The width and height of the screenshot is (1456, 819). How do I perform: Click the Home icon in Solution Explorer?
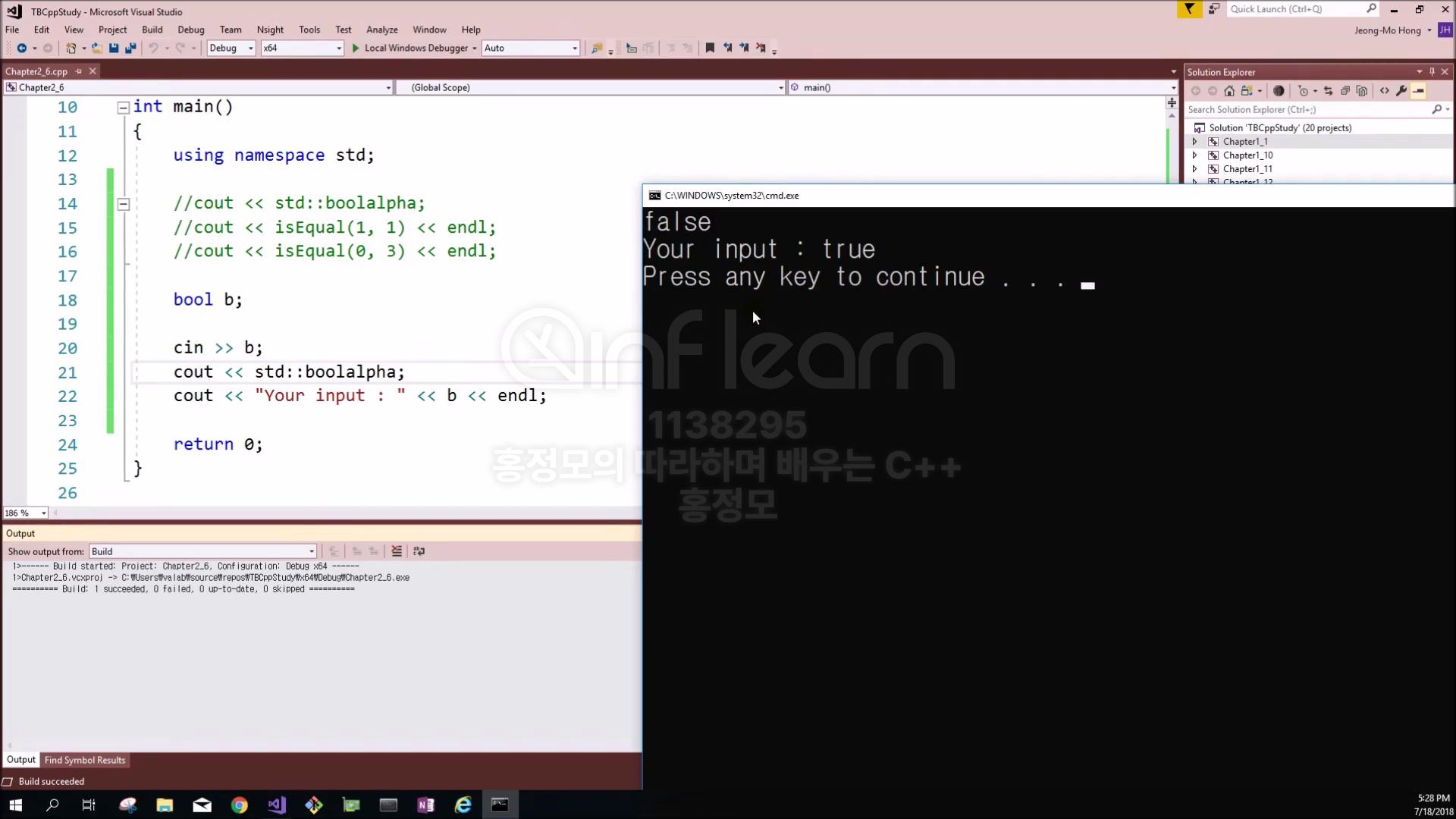coord(1229,91)
